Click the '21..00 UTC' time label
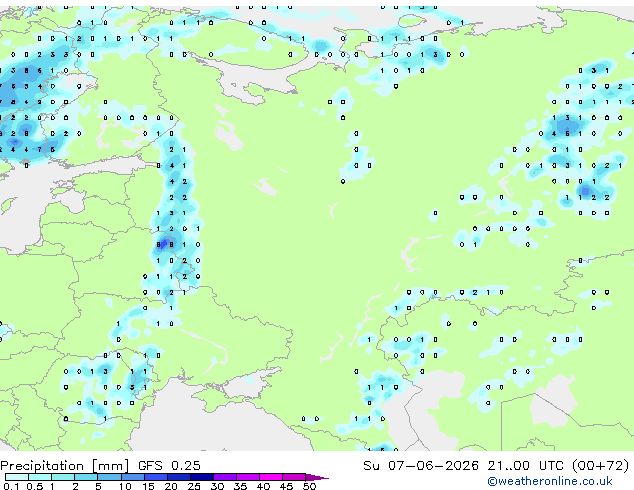Viewport: 634px width, 490px height. (525, 466)
